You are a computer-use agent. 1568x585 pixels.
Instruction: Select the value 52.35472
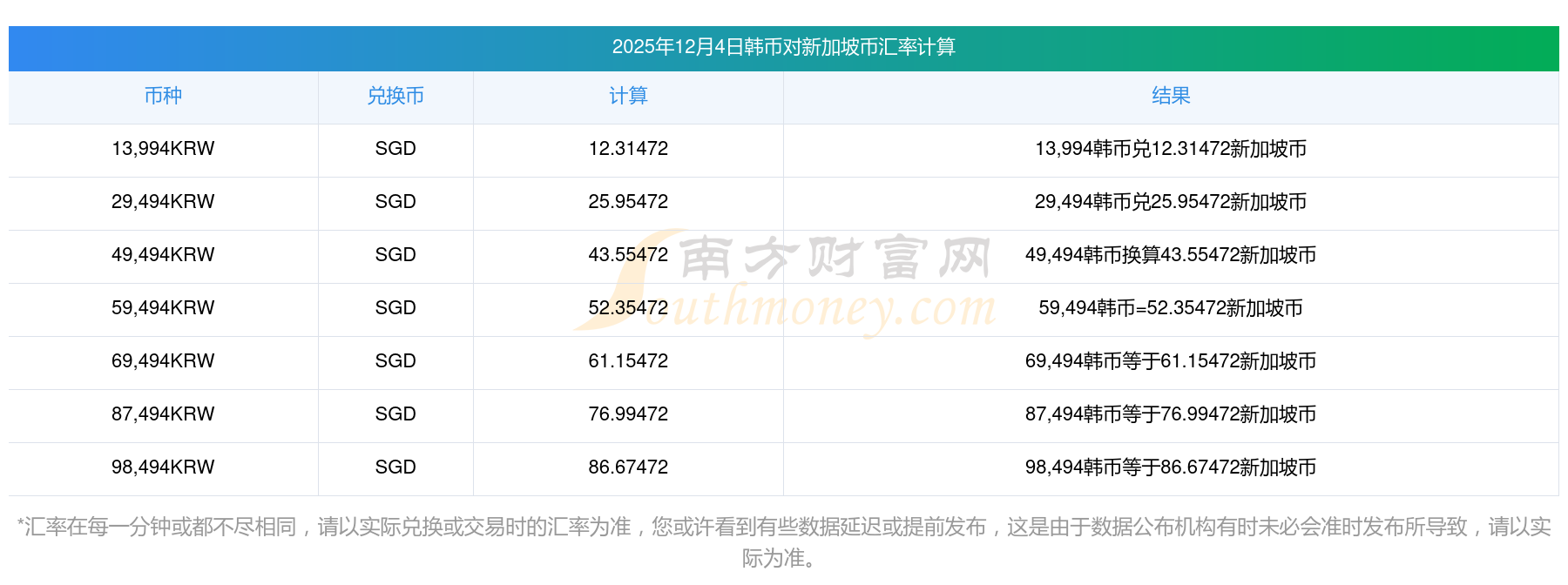(628, 308)
